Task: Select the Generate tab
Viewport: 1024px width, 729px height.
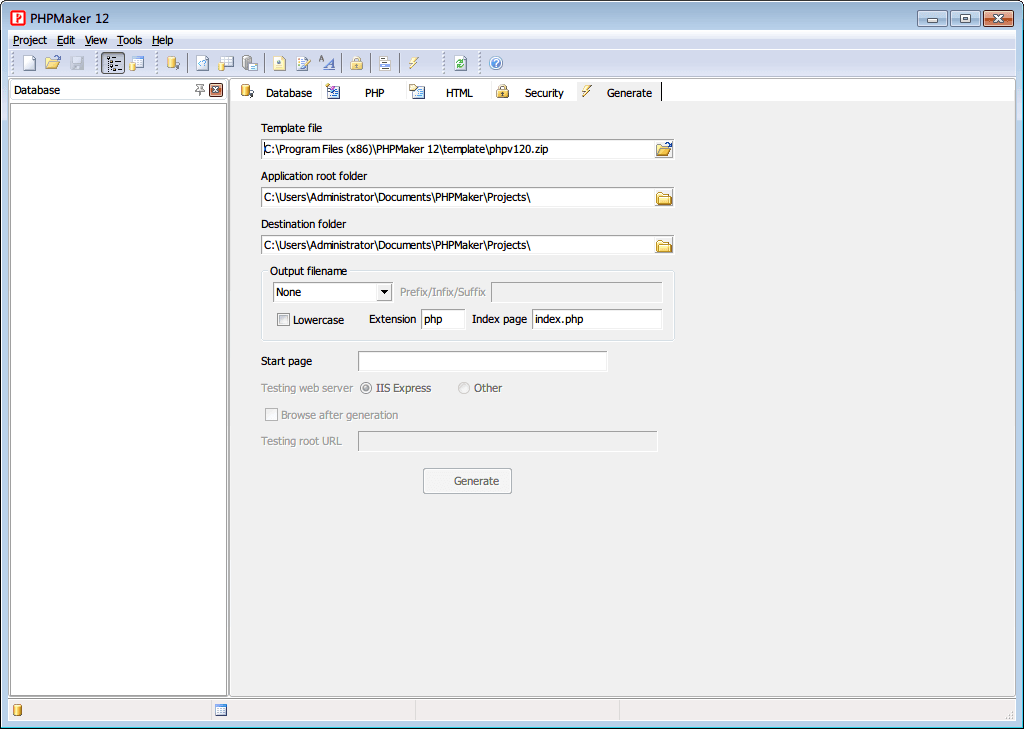Action: (617, 92)
